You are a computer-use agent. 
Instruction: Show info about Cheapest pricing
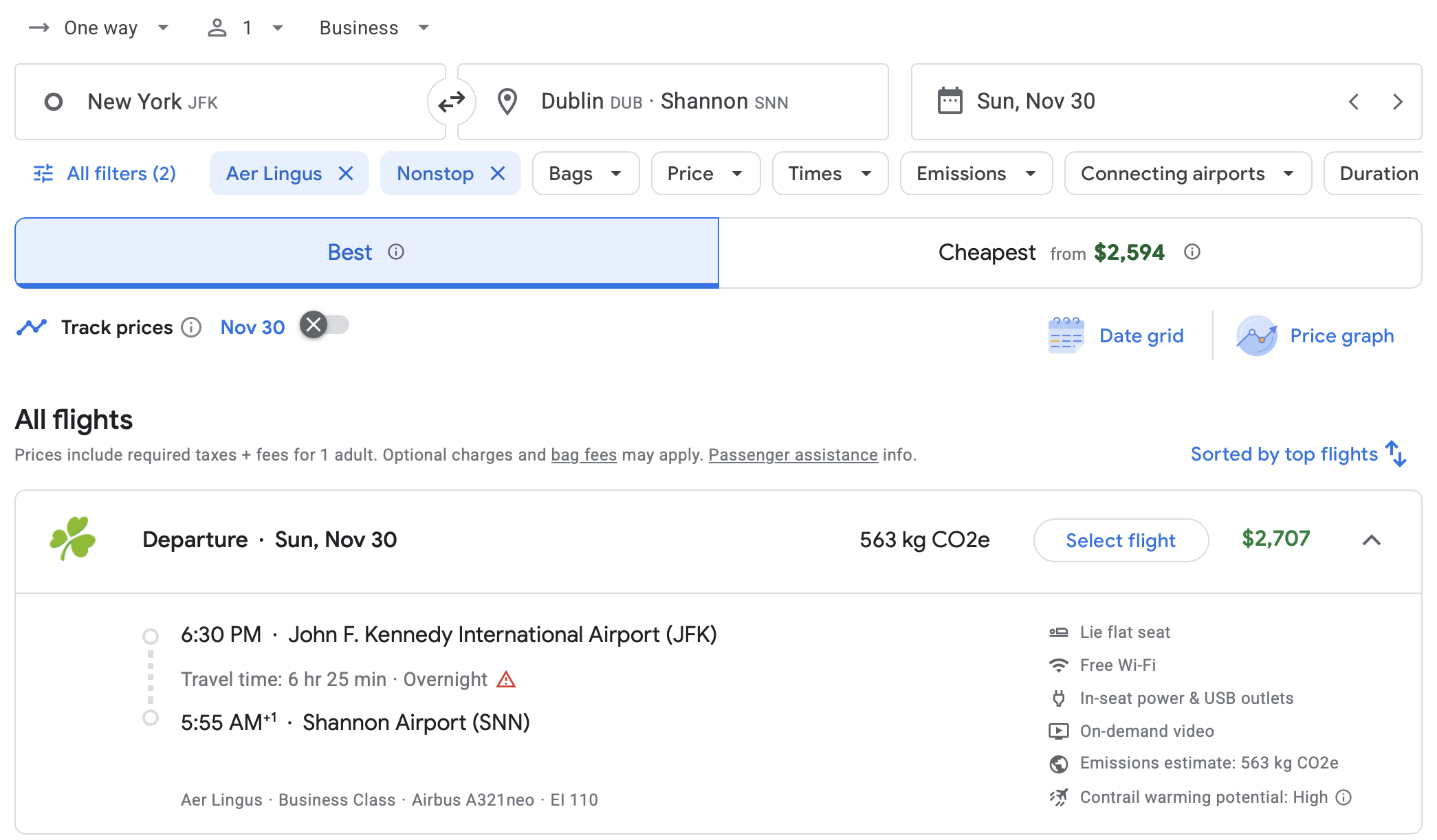1192,252
